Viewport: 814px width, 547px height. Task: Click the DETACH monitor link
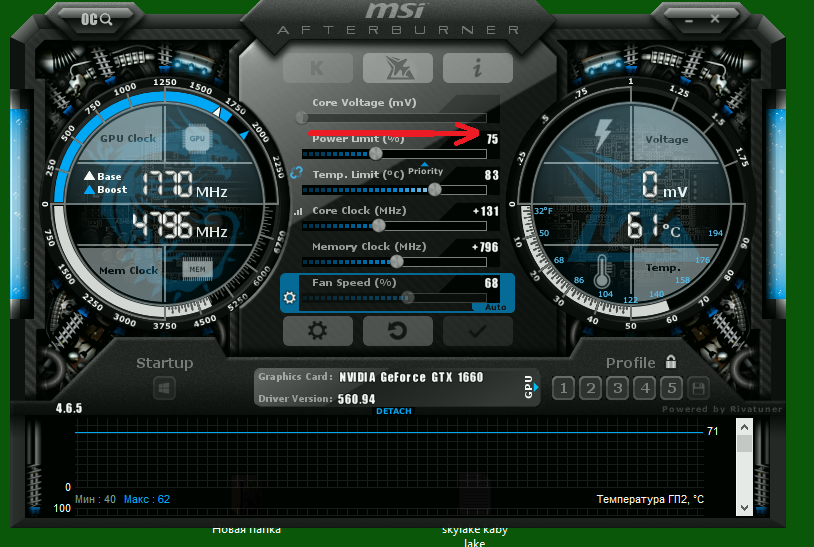pyautogui.click(x=394, y=411)
